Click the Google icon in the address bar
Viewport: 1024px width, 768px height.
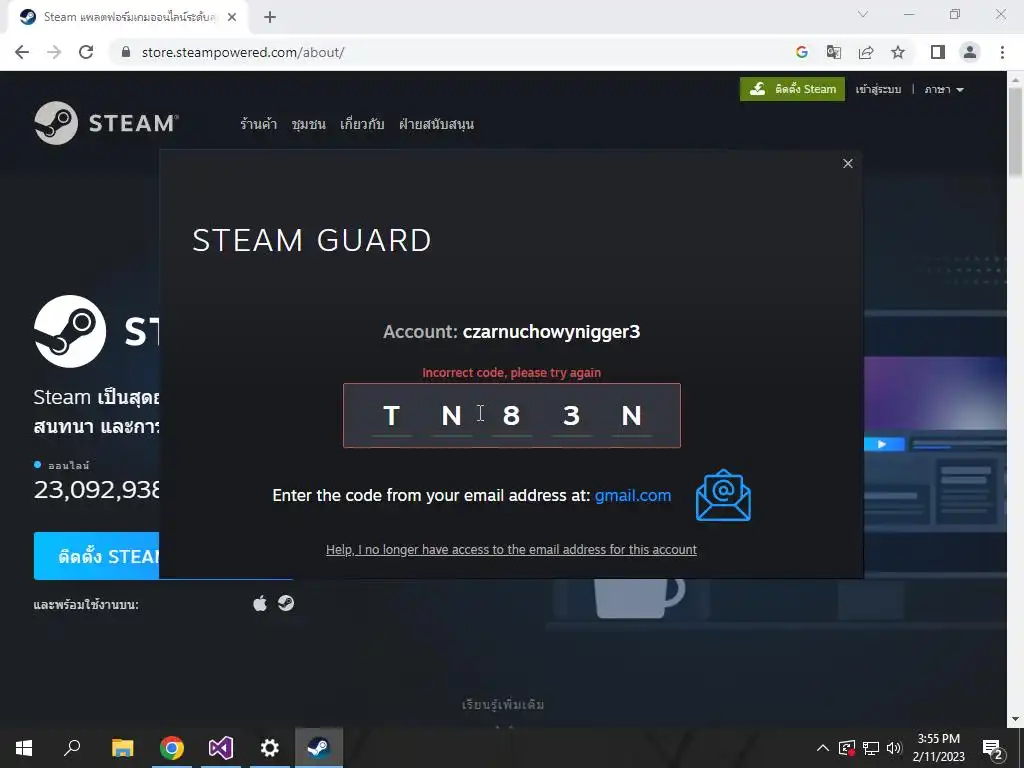coord(802,52)
